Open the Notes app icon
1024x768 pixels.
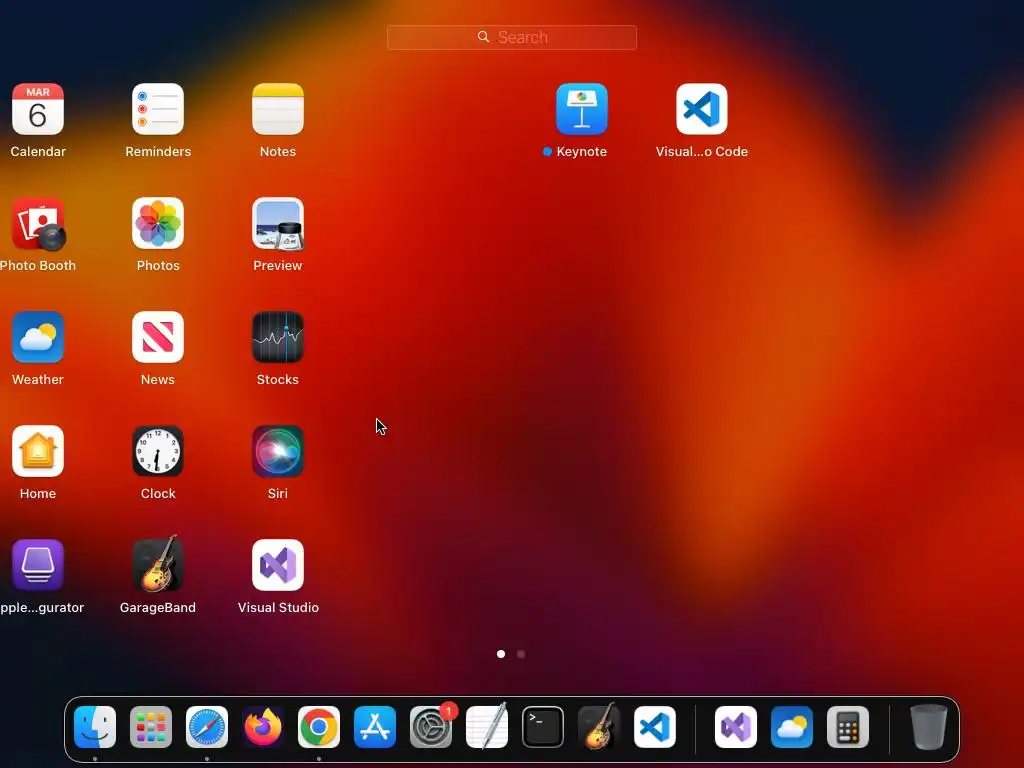(x=278, y=109)
